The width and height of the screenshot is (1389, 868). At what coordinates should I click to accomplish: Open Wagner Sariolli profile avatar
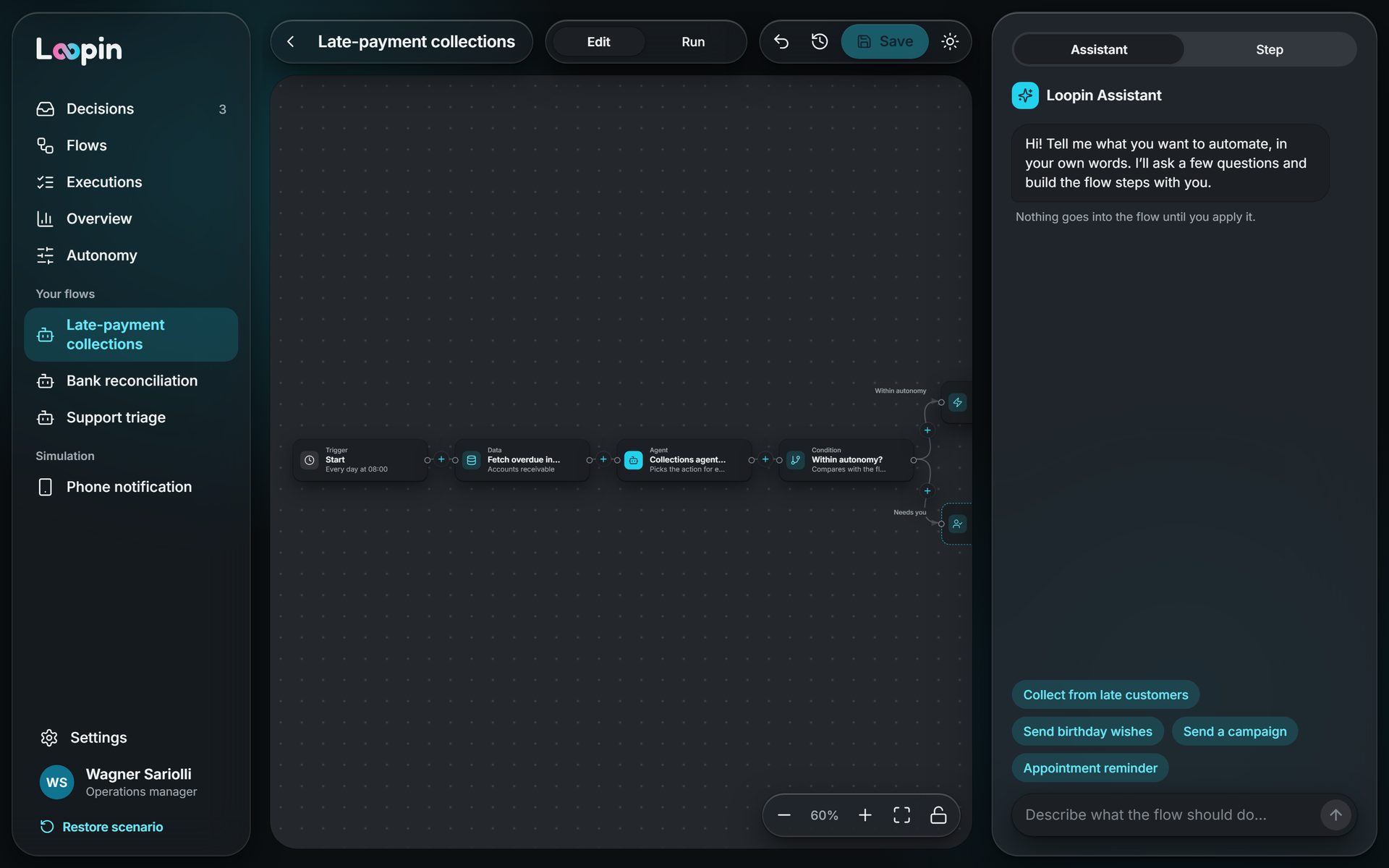(56, 782)
